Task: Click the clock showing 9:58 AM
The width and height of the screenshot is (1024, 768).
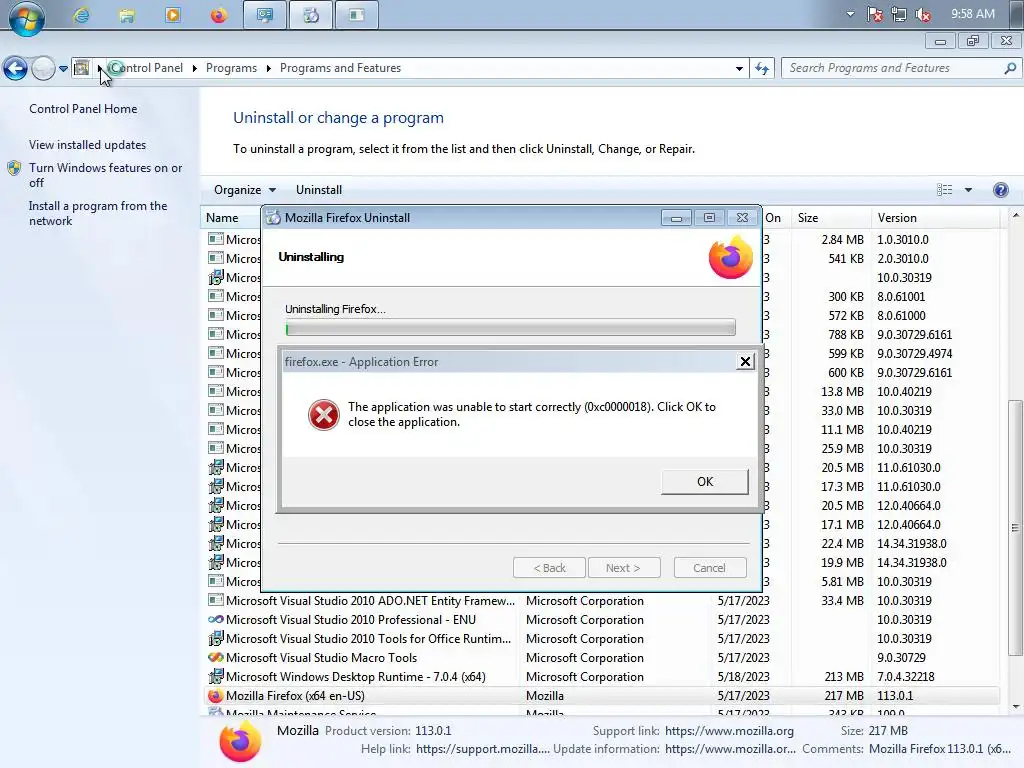Action: point(972,14)
